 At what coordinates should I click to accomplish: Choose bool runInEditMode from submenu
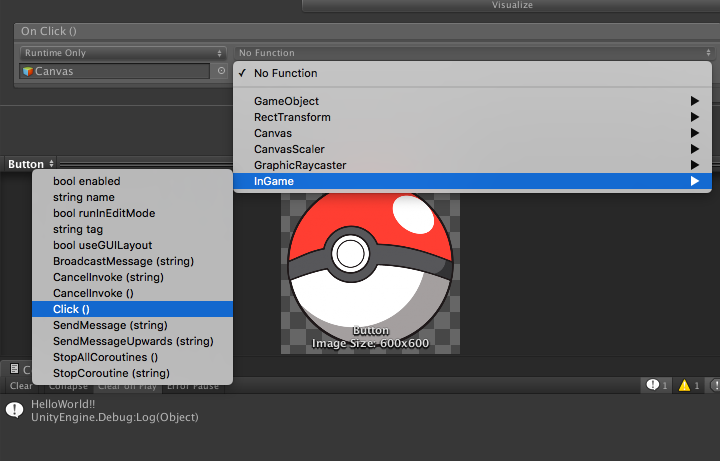coord(132,213)
